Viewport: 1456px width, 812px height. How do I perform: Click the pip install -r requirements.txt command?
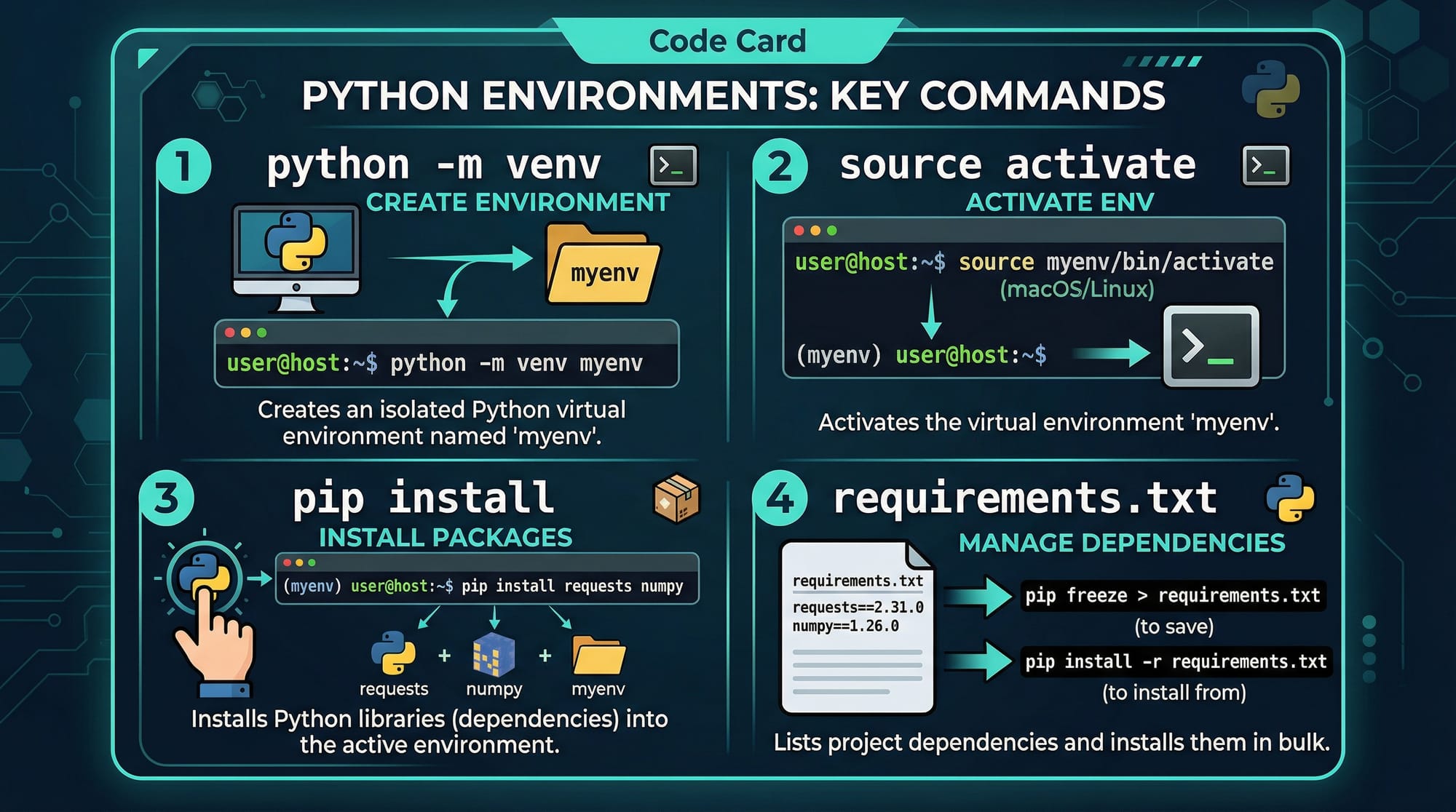(1175, 661)
